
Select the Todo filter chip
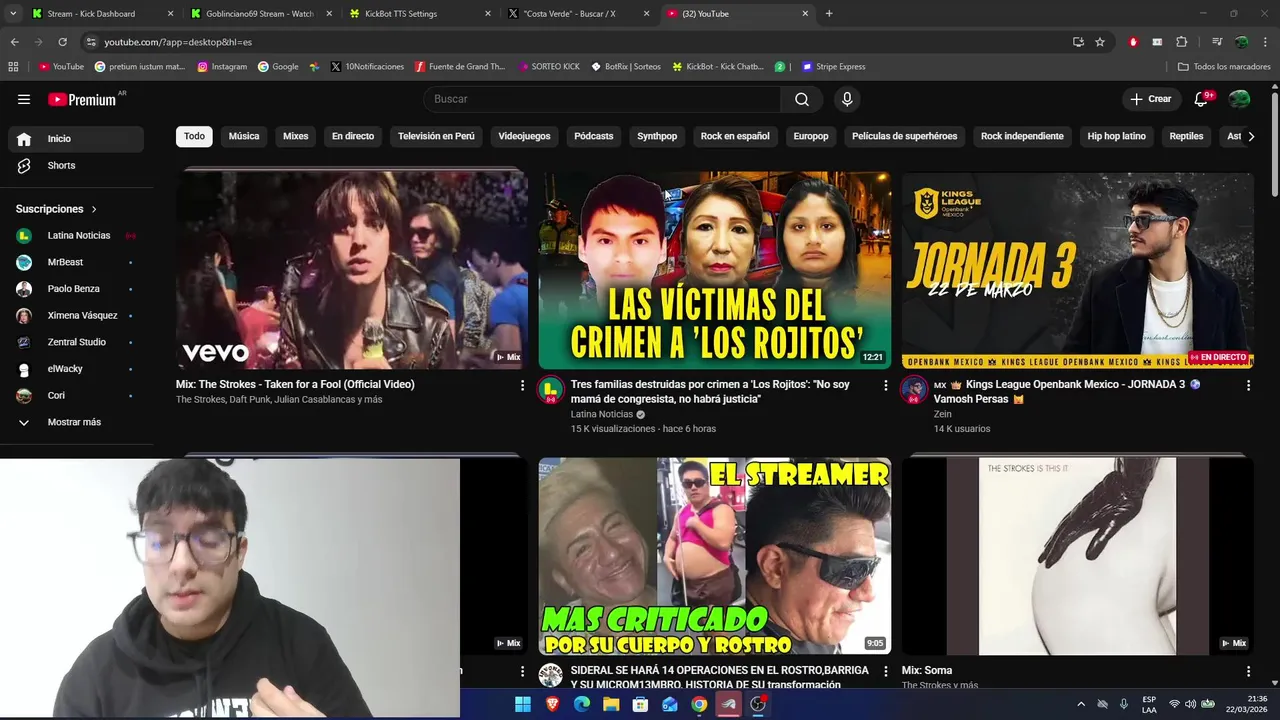(194, 136)
